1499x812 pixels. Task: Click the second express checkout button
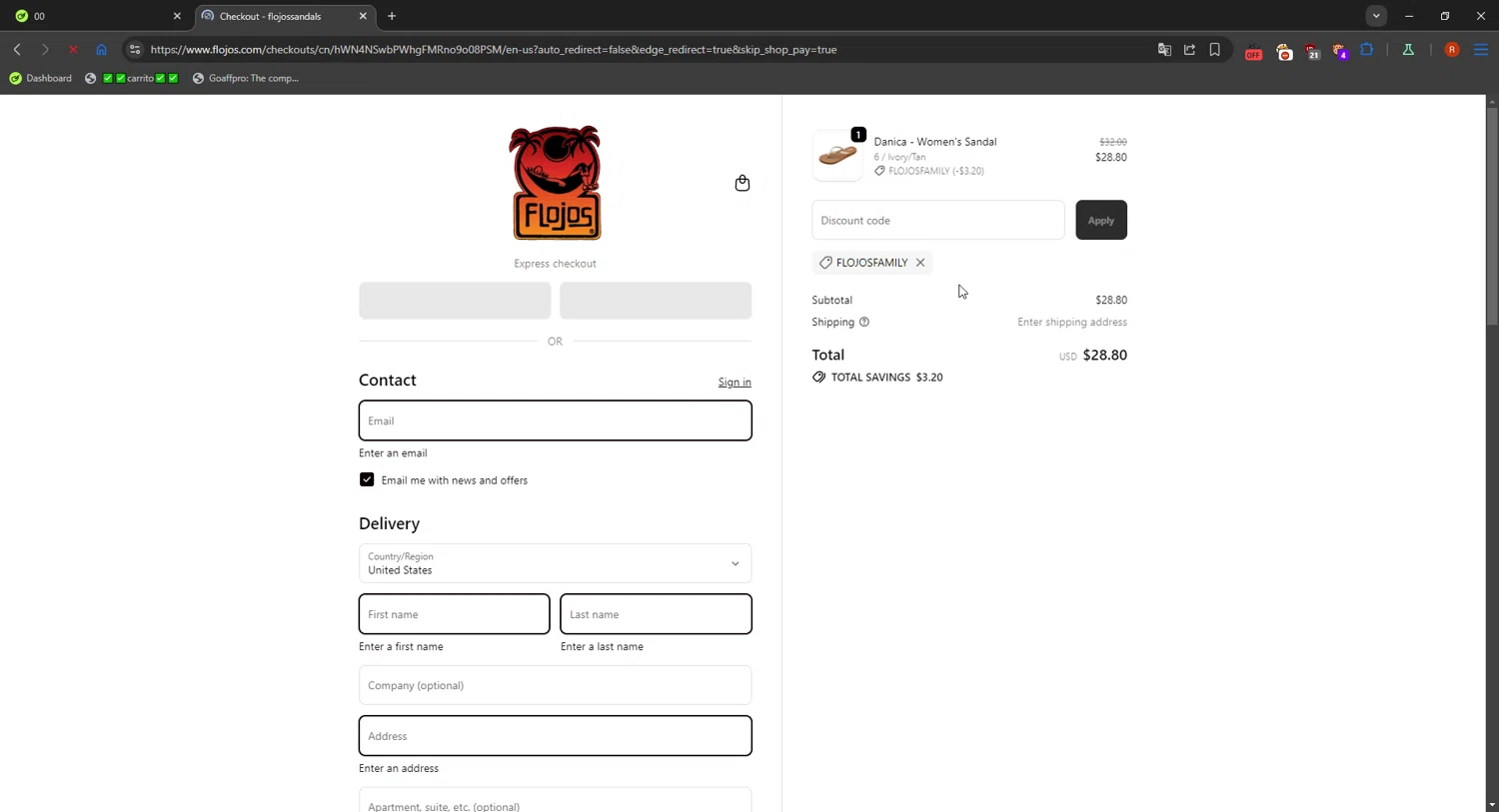click(x=656, y=301)
